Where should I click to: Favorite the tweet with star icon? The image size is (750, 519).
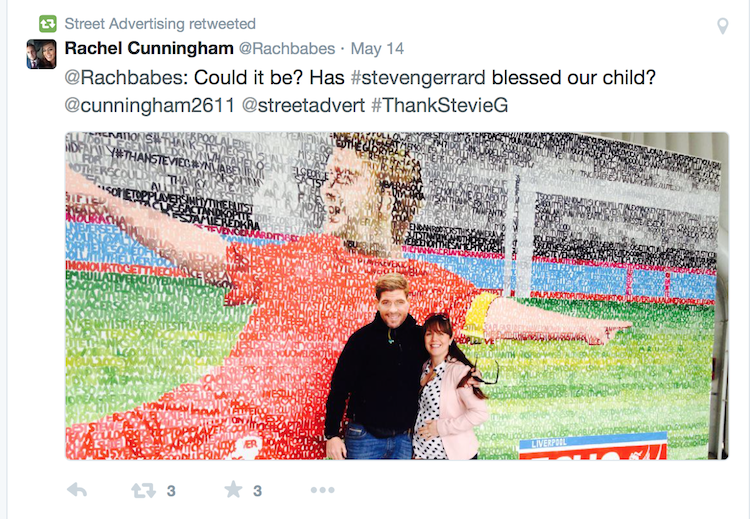[x=233, y=489]
